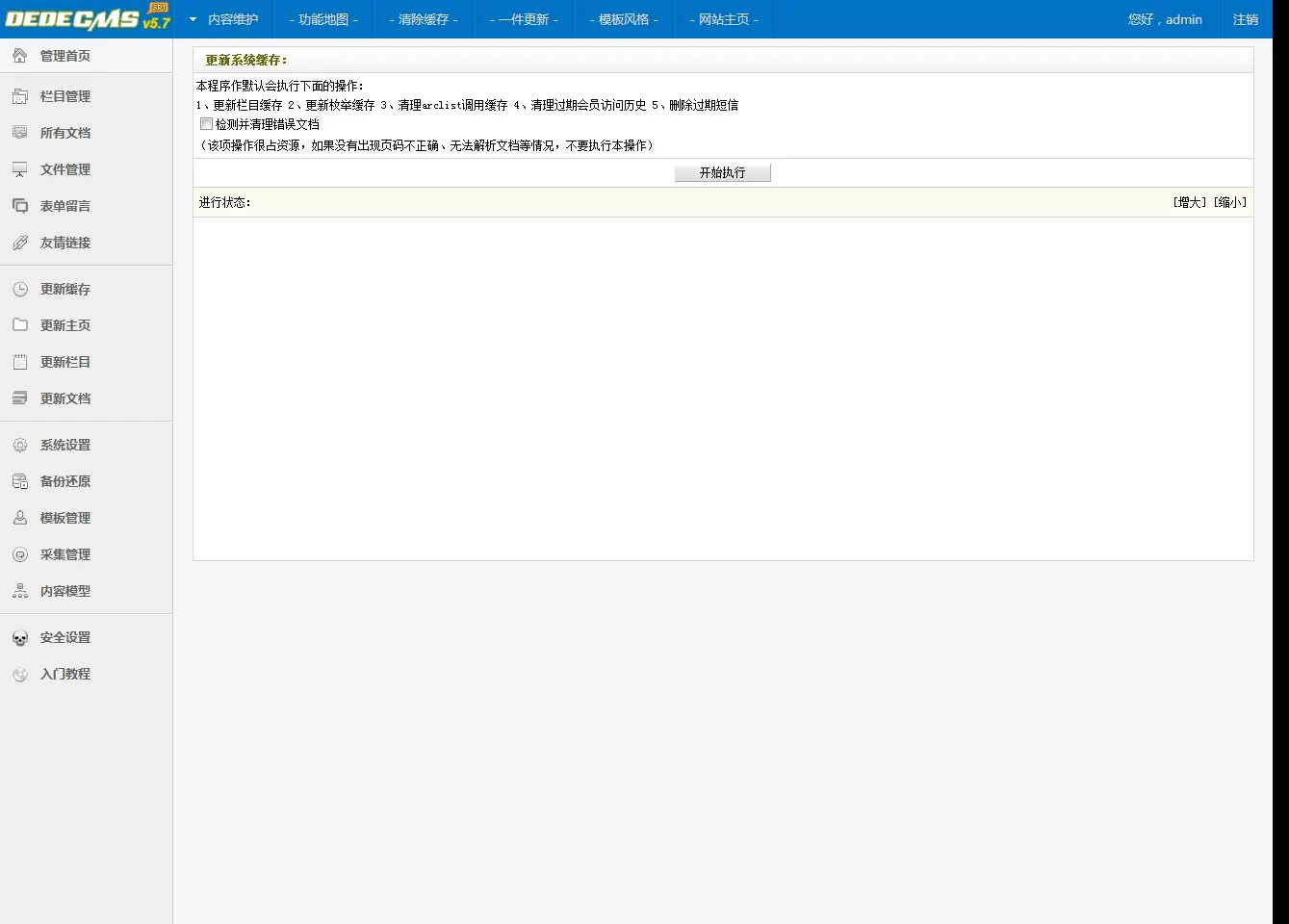This screenshot has height=924, width=1289.
Task: Open 安全设置 in sidebar
Action: coord(65,637)
